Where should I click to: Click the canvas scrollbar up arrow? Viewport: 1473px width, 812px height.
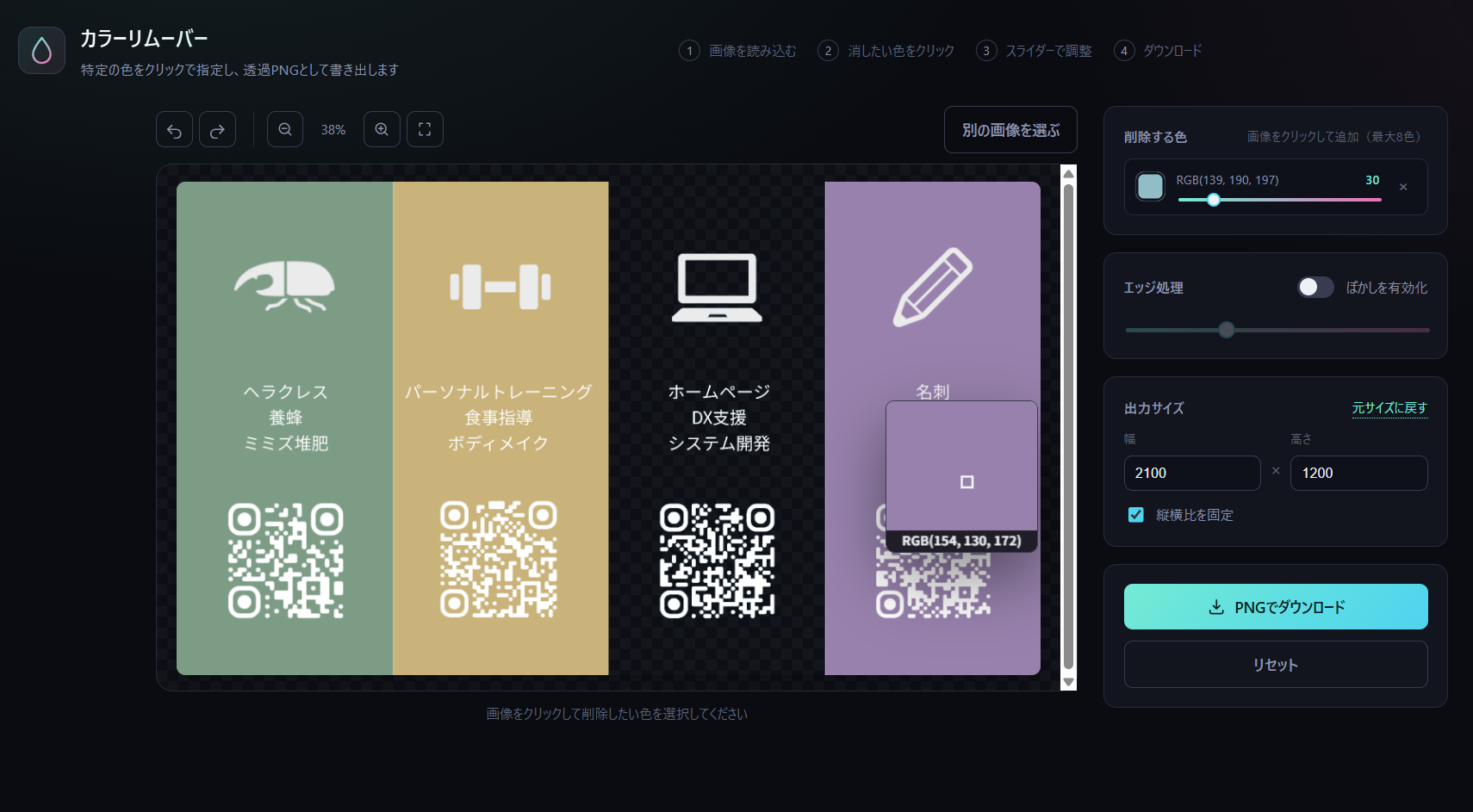(1069, 173)
